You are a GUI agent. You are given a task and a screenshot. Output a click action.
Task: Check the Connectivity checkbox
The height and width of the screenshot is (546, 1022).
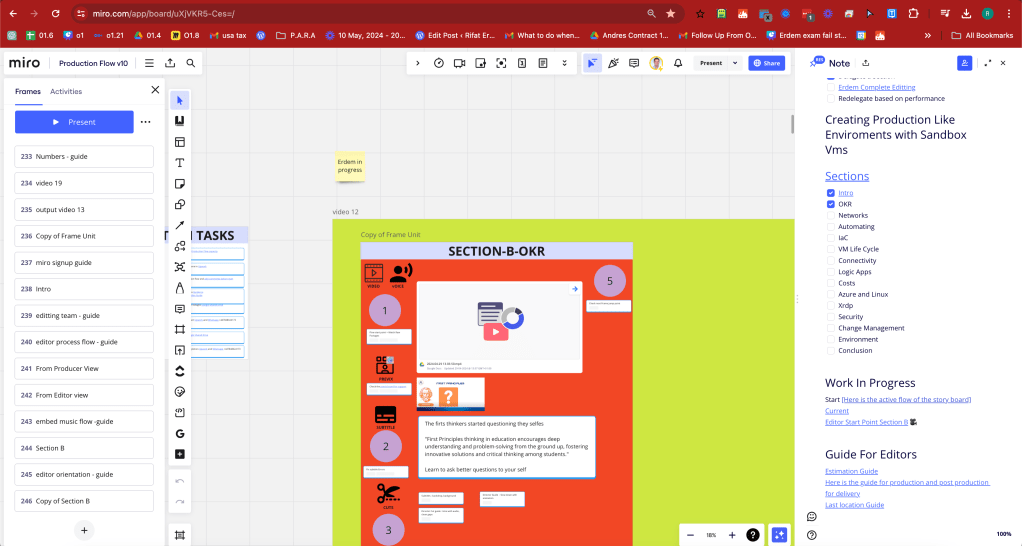pos(830,261)
